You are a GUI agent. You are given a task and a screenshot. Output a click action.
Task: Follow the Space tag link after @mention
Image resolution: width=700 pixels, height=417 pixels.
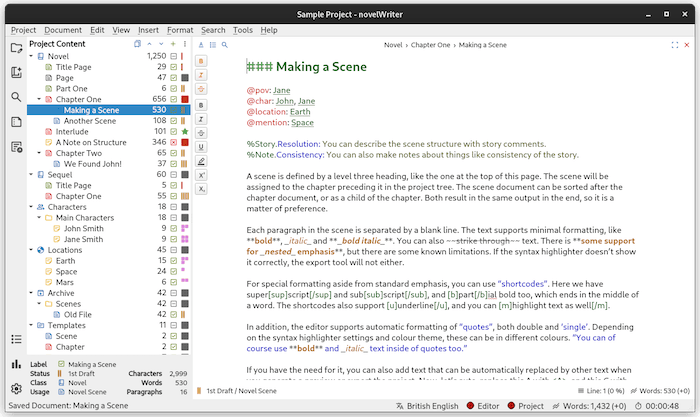coord(302,122)
